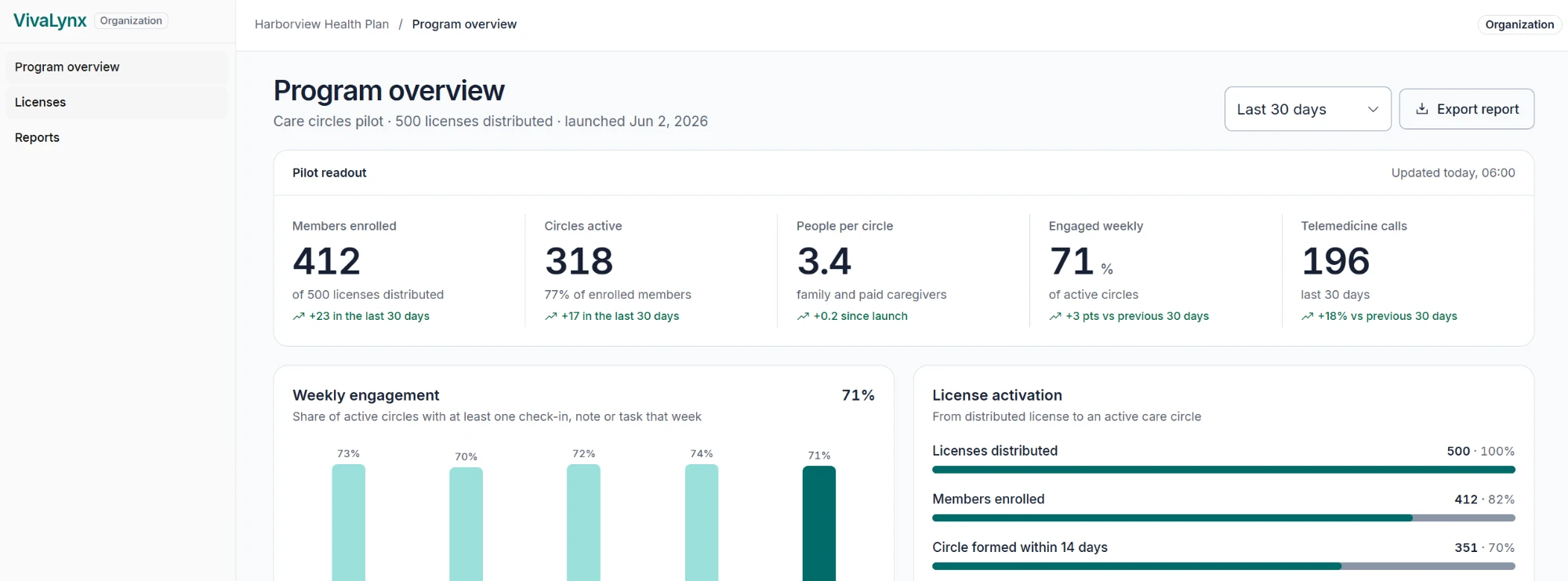Click '+17 in the last 30 days' text
The height and width of the screenshot is (581, 1568).
point(620,316)
